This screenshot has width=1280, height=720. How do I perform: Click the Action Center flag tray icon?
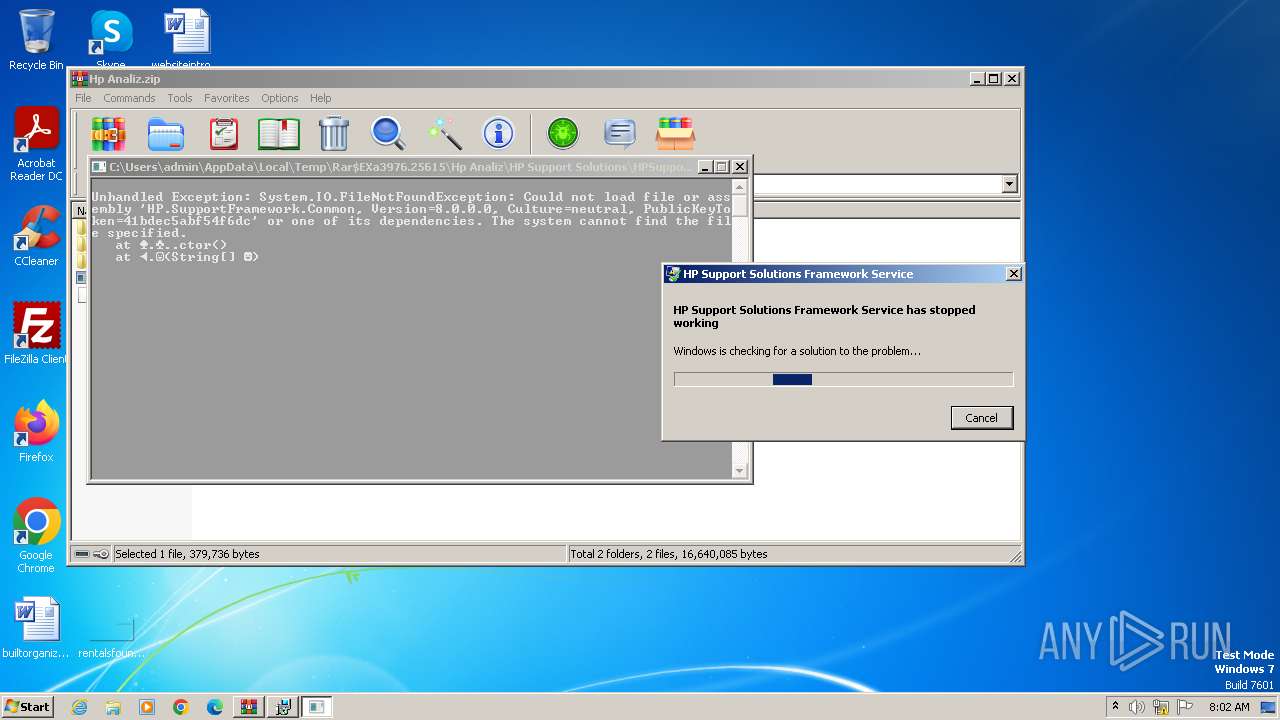point(1185,707)
